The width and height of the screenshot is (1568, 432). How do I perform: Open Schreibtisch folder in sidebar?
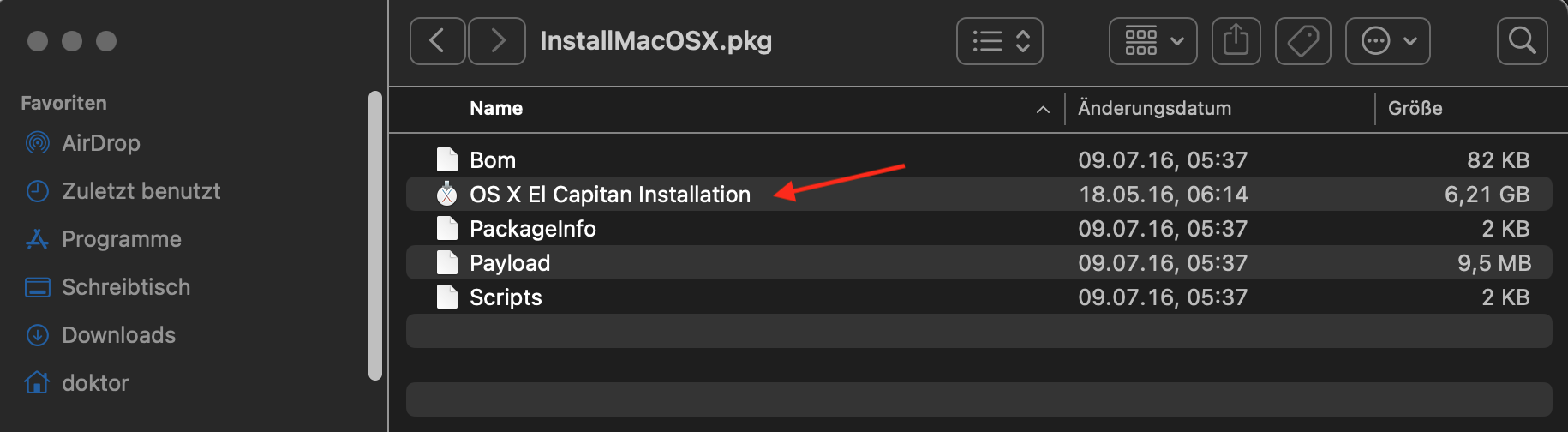click(x=125, y=287)
